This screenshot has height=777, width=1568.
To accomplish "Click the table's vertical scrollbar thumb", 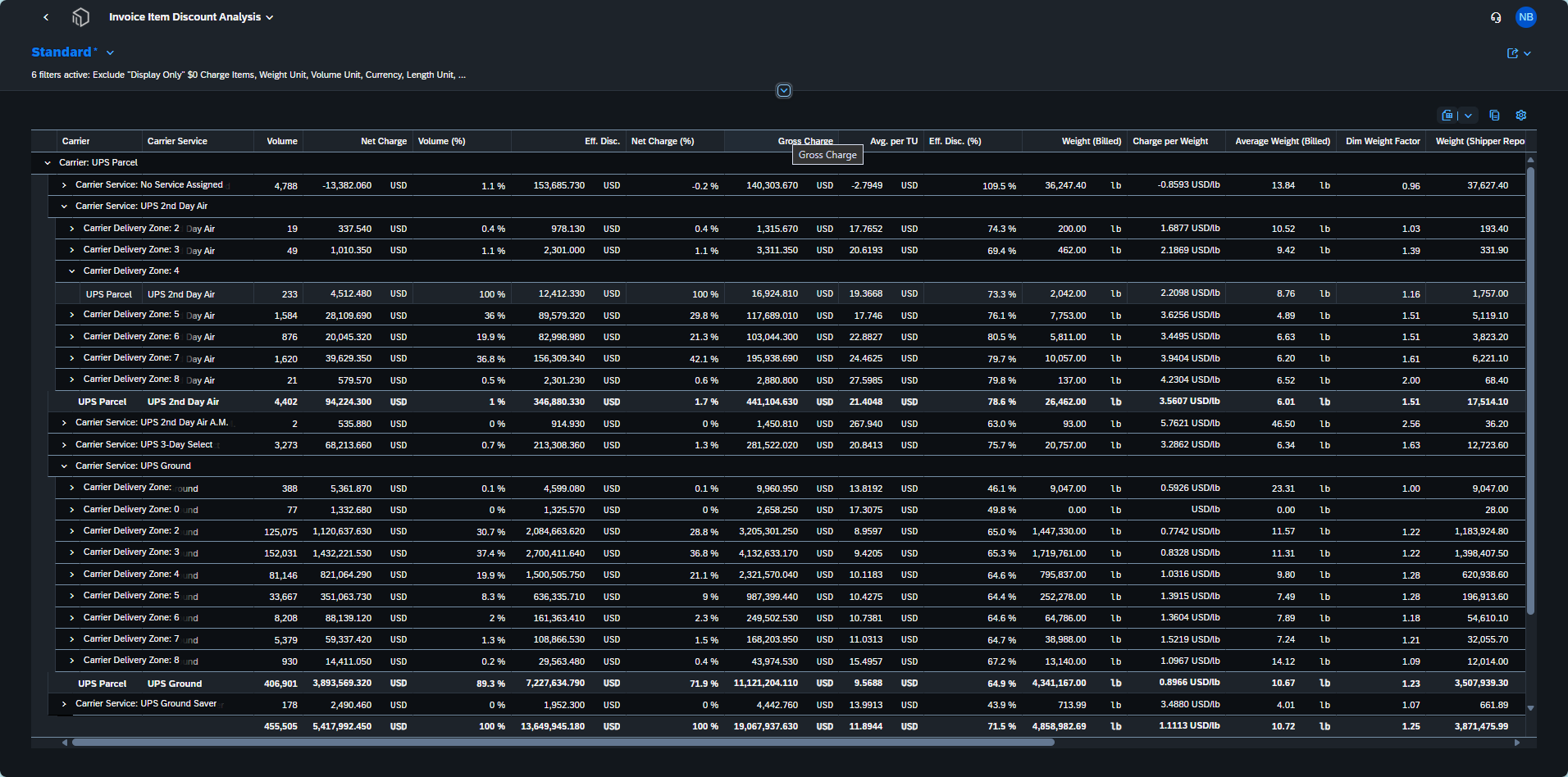I will [x=1530, y=390].
